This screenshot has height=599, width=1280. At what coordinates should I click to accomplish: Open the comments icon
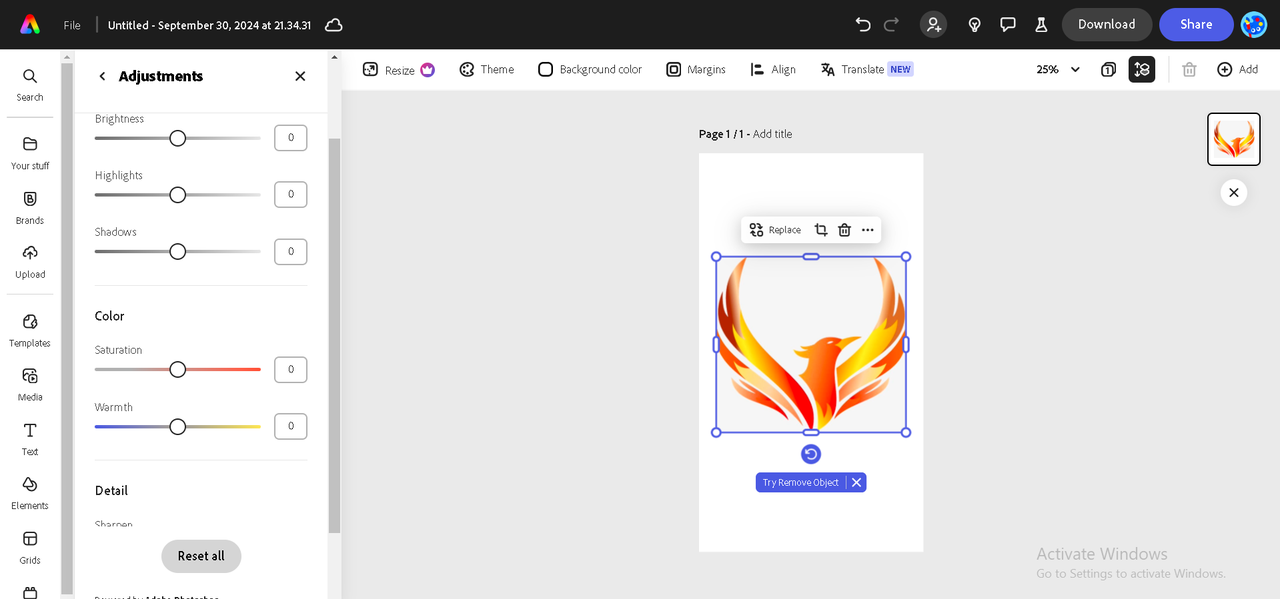coord(1008,24)
